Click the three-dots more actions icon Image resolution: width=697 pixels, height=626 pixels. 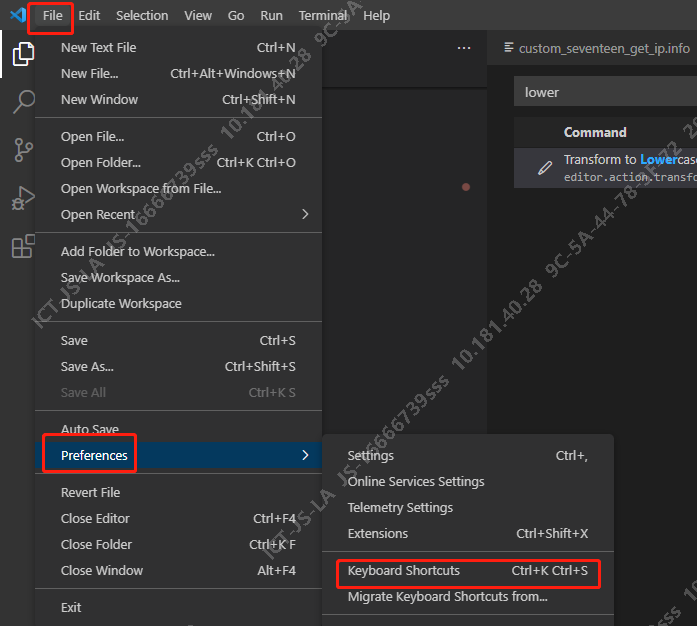463,48
